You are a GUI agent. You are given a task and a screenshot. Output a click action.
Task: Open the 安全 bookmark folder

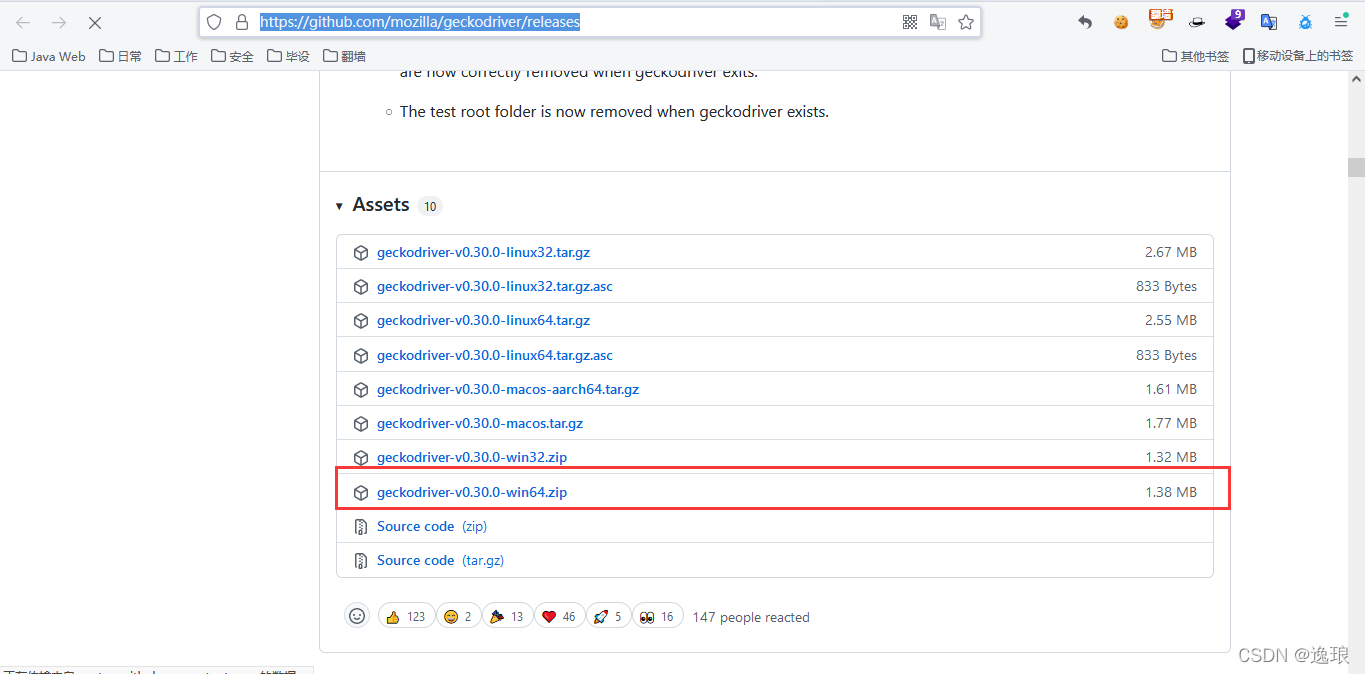coord(233,56)
